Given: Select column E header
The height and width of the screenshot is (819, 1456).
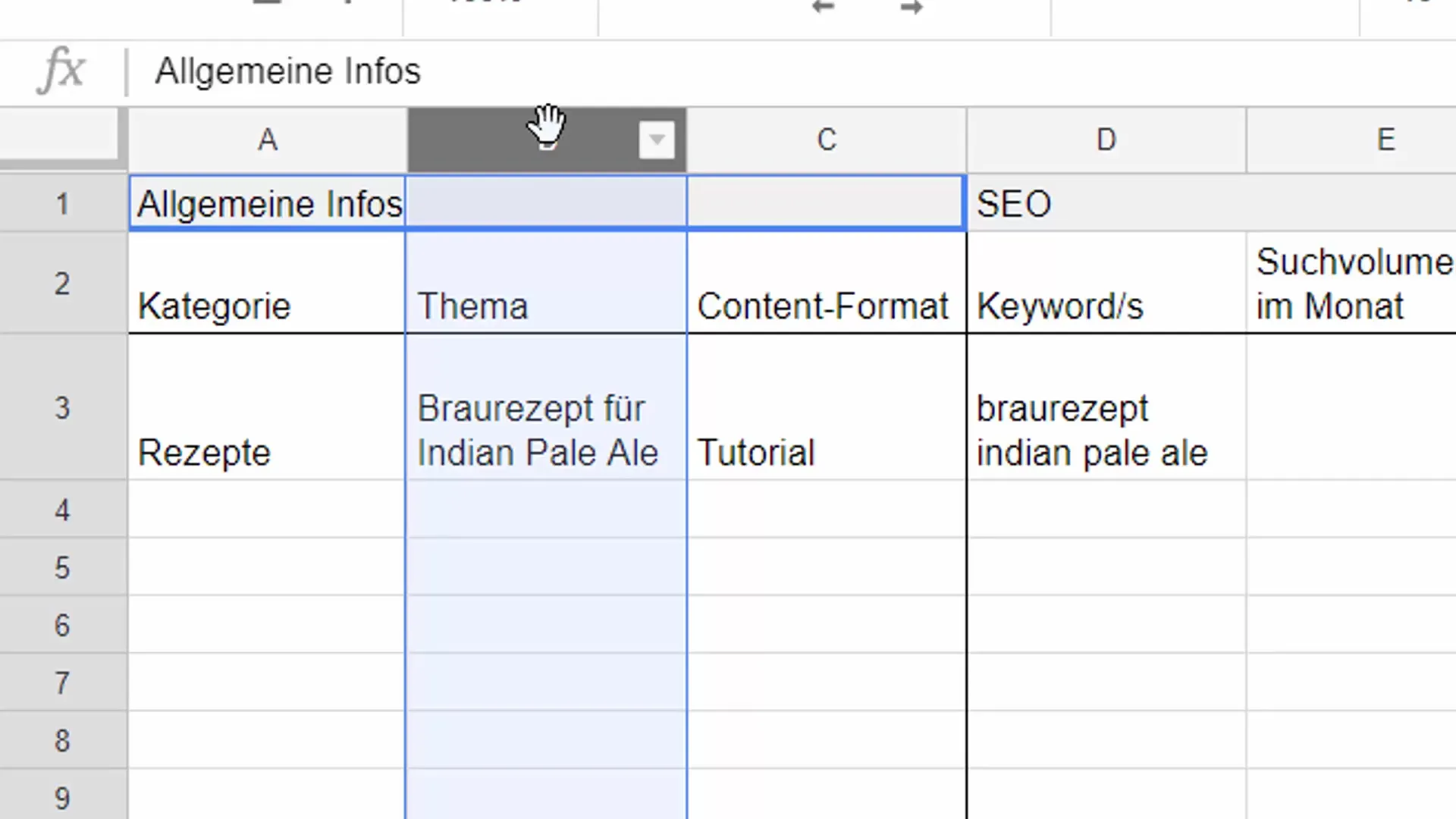Looking at the screenshot, I should pos(1385,140).
